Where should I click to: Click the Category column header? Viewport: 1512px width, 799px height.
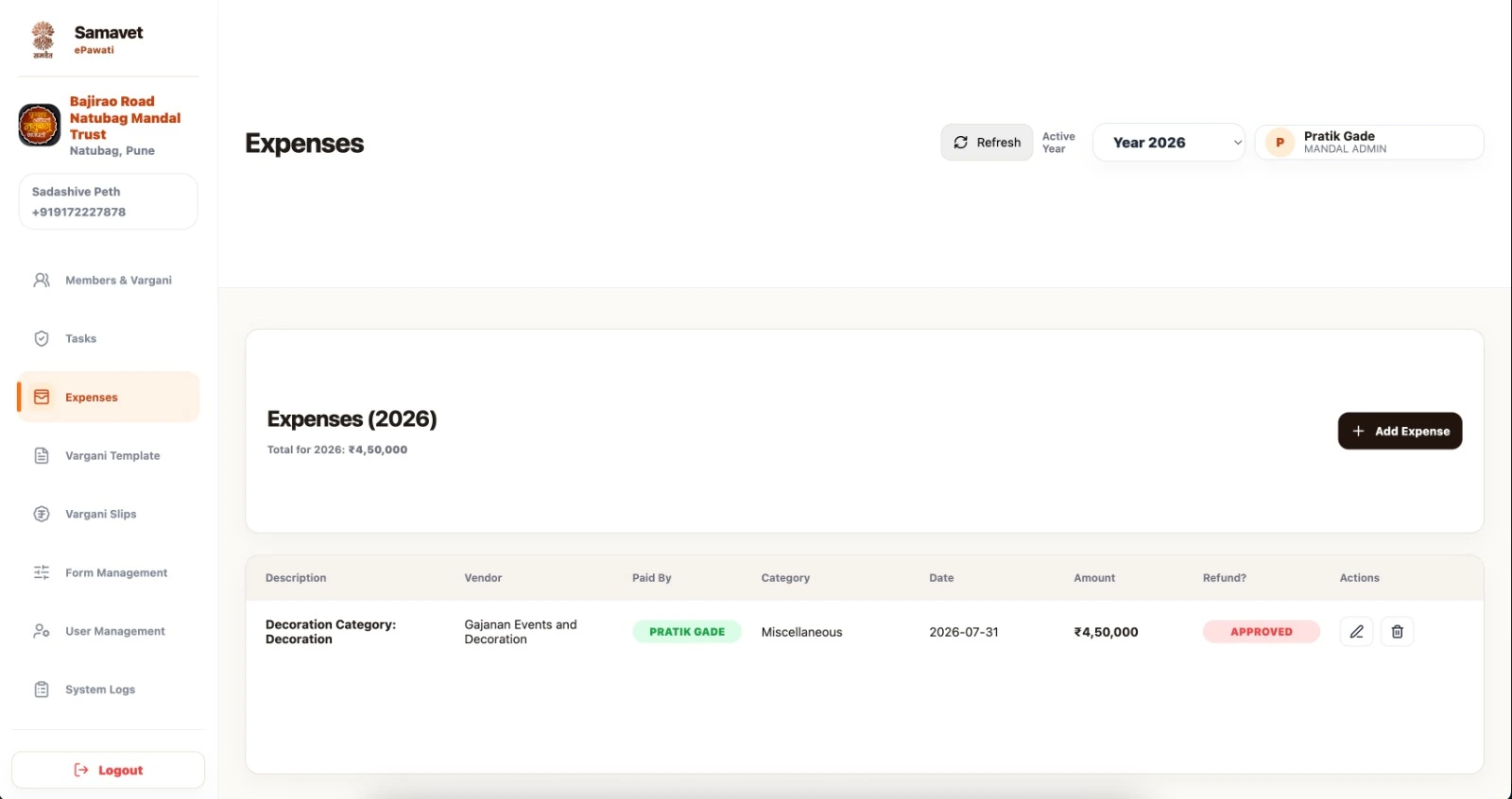pos(785,578)
